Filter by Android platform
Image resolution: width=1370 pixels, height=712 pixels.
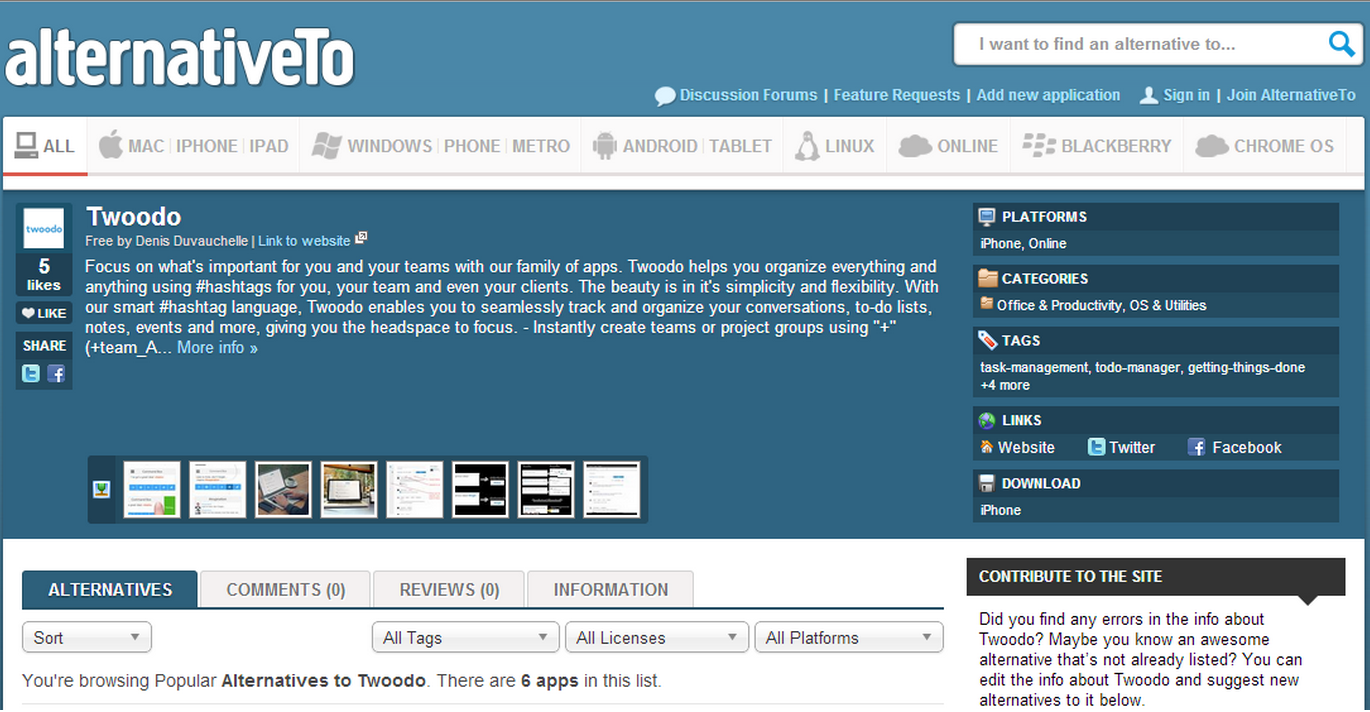tap(660, 146)
